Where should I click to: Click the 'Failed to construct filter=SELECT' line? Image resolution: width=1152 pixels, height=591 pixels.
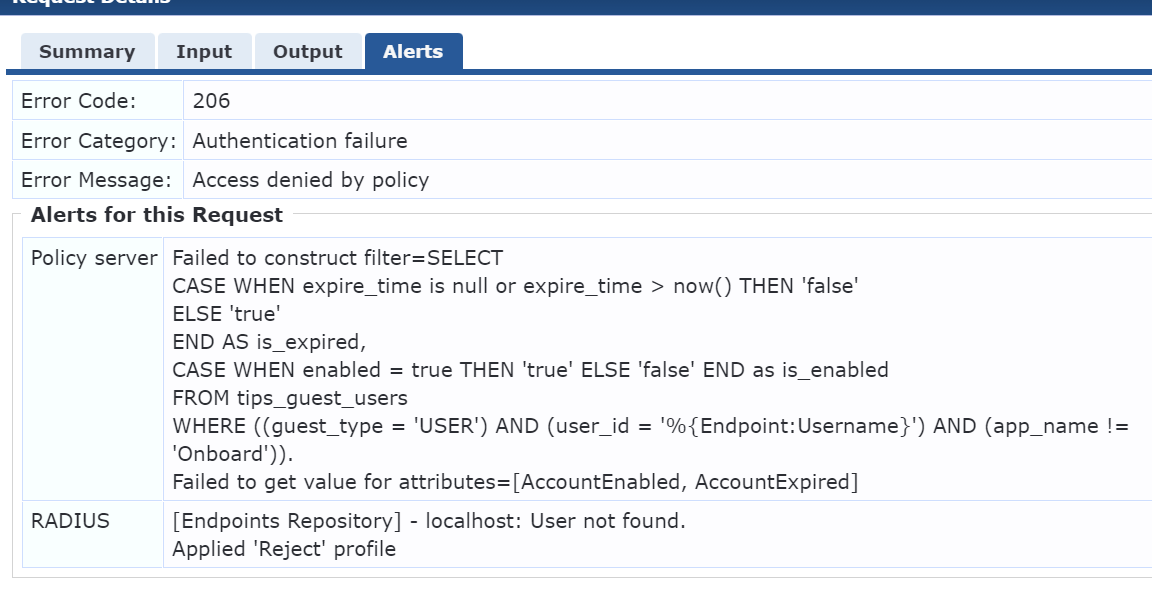pos(338,258)
